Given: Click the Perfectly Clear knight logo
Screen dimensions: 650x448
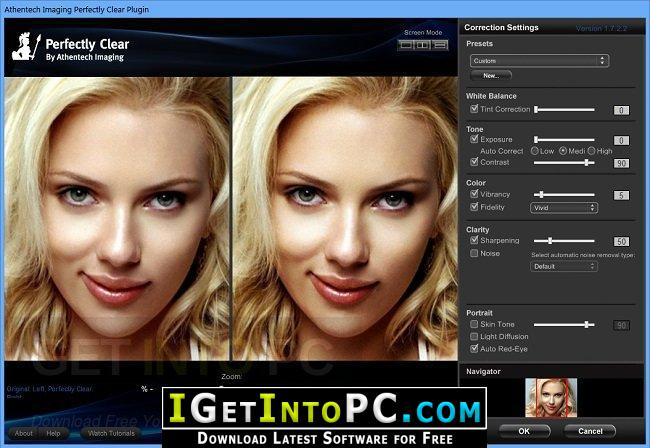Looking at the screenshot, I should [x=26, y=46].
